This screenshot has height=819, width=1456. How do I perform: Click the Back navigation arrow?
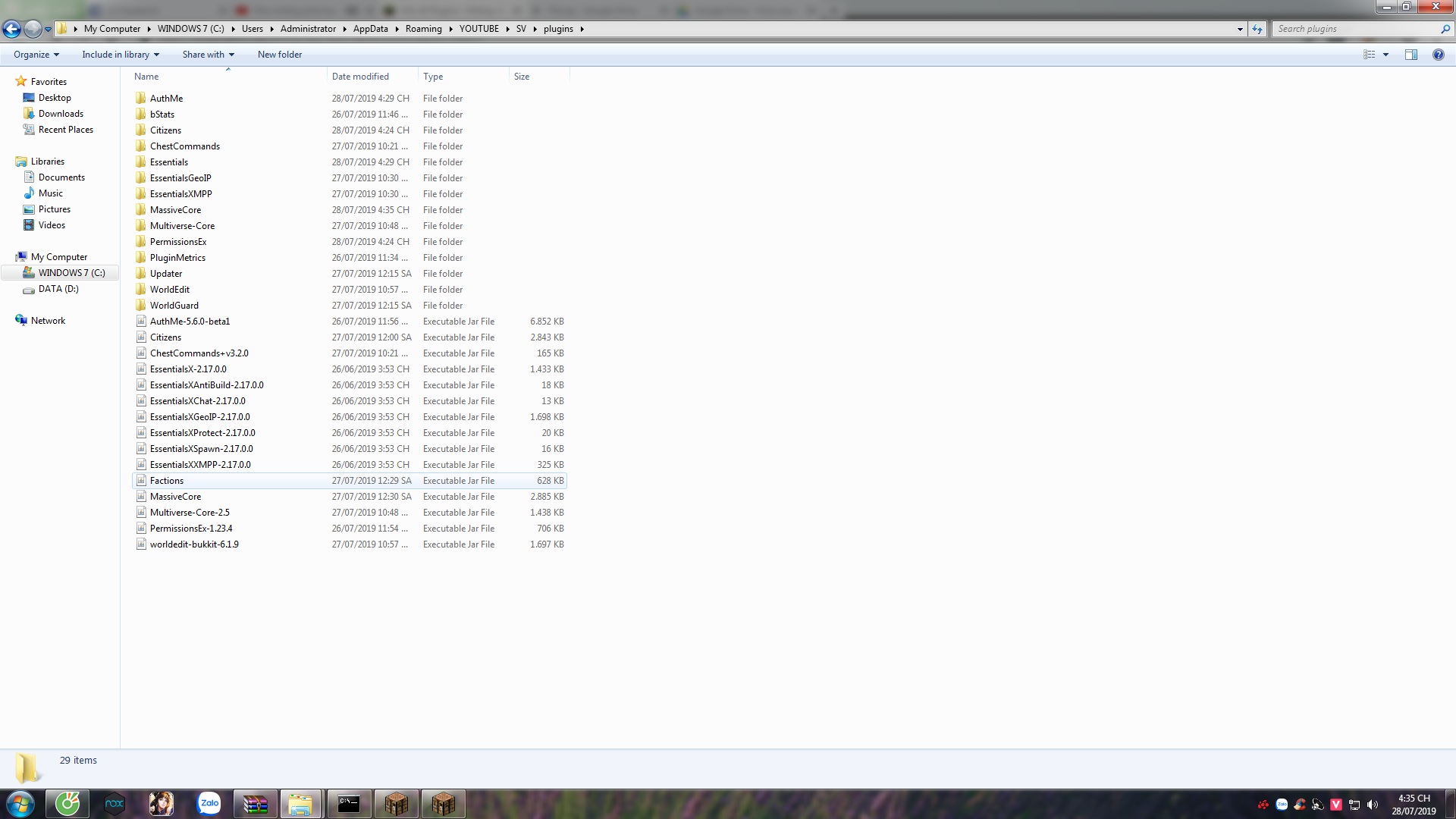[x=11, y=29]
